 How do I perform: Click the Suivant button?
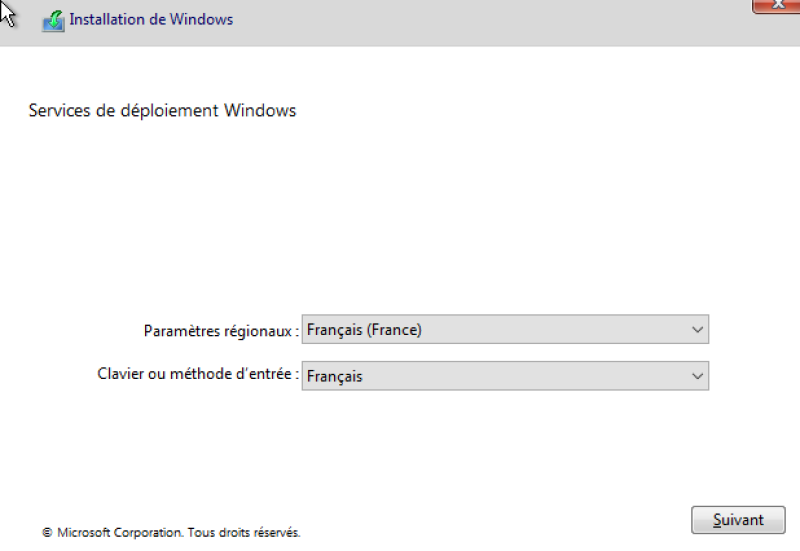pos(738,520)
